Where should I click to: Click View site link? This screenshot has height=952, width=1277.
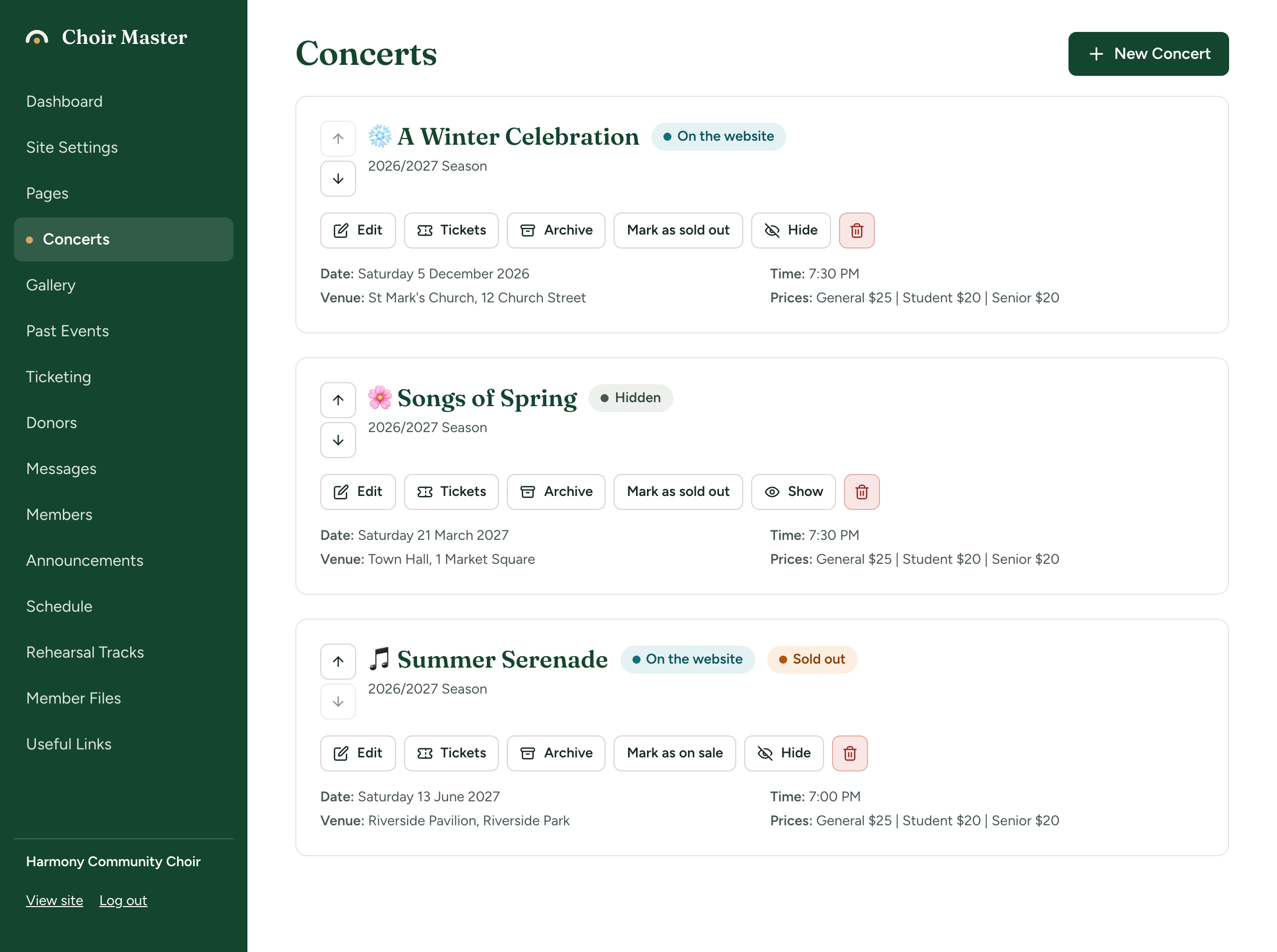click(55, 900)
